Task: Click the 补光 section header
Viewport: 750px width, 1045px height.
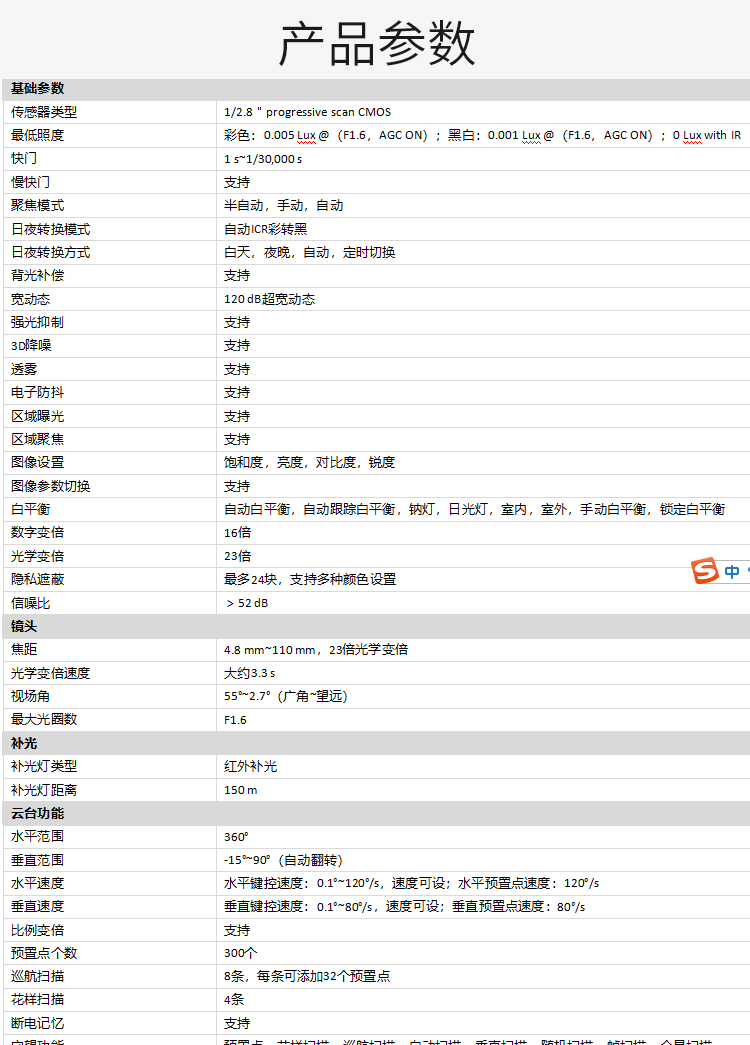Action: 24,743
